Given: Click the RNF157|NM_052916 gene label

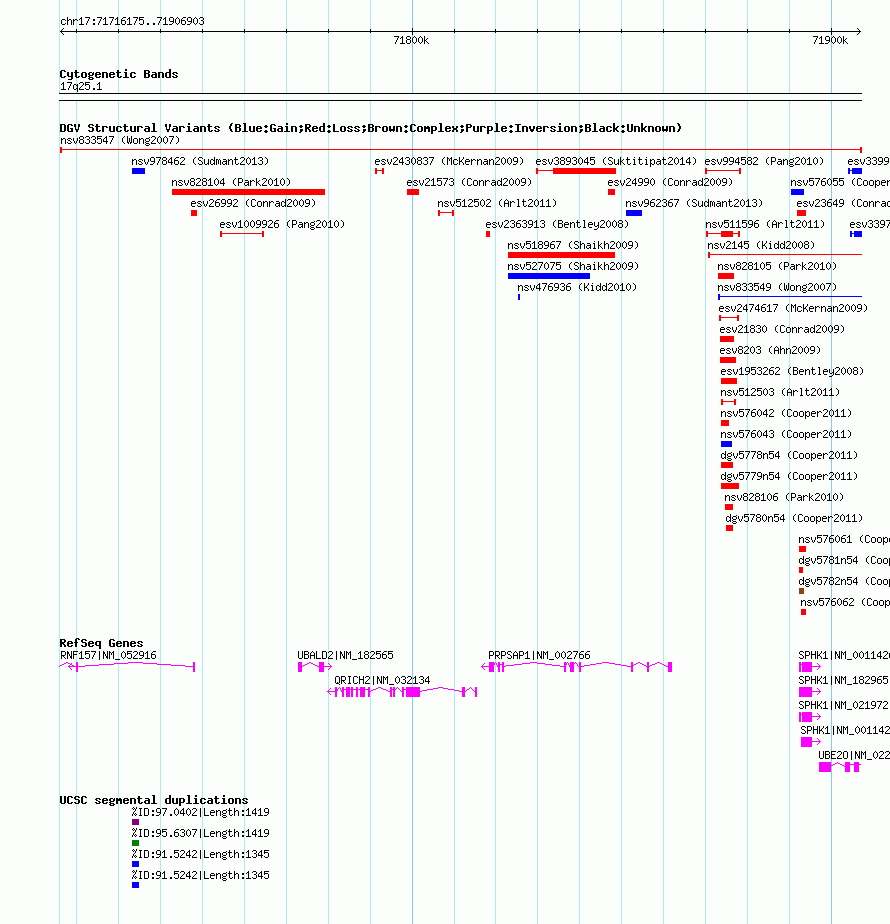Looking at the screenshot, I should (x=108, y=655).
